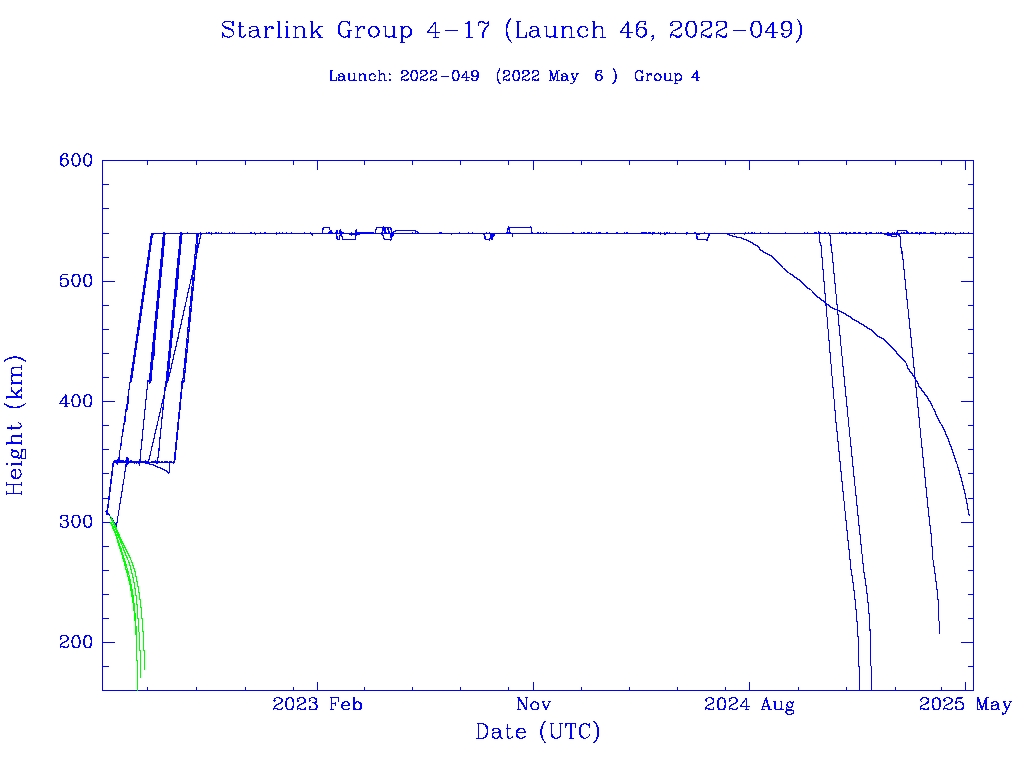This screenshot has height=768, width=1024.
Task: Click the "2023 Feb" date label
Action: coord(317,704)
